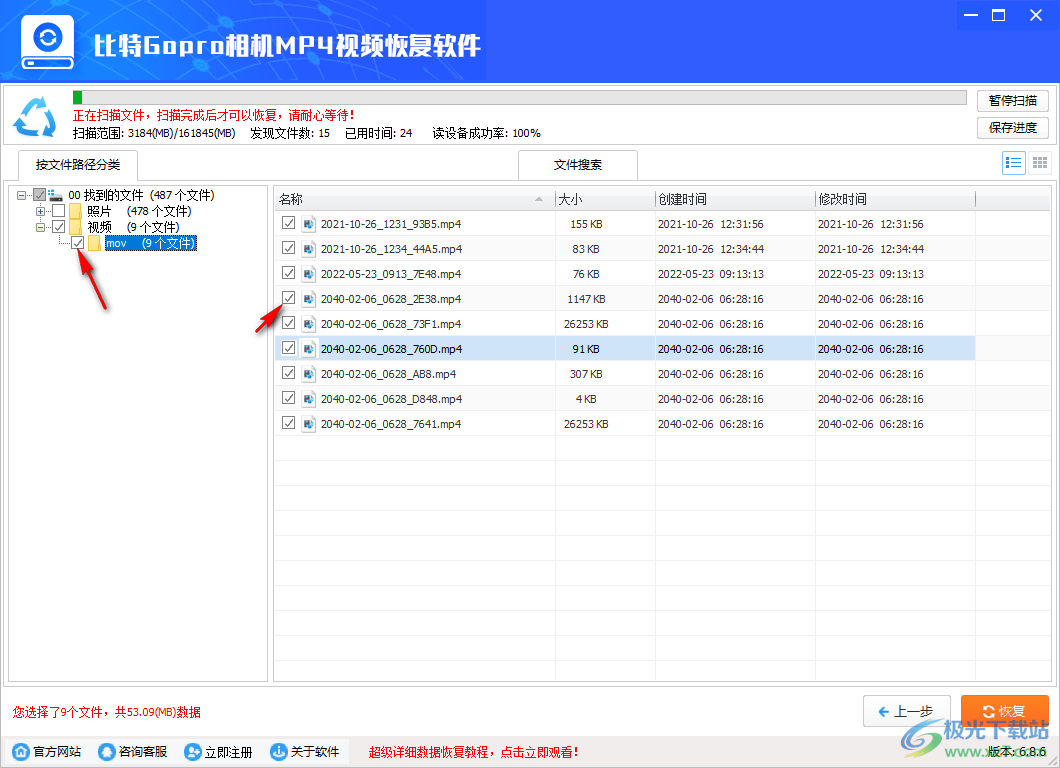
Task: Open 咨询客服 support icon link
Action: [x=107, y=752]
